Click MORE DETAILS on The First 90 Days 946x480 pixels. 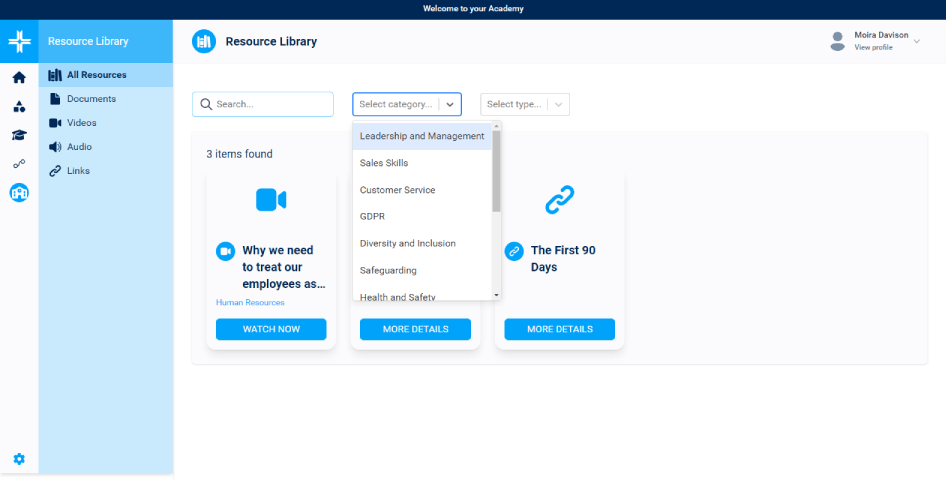tap(559, 329)
